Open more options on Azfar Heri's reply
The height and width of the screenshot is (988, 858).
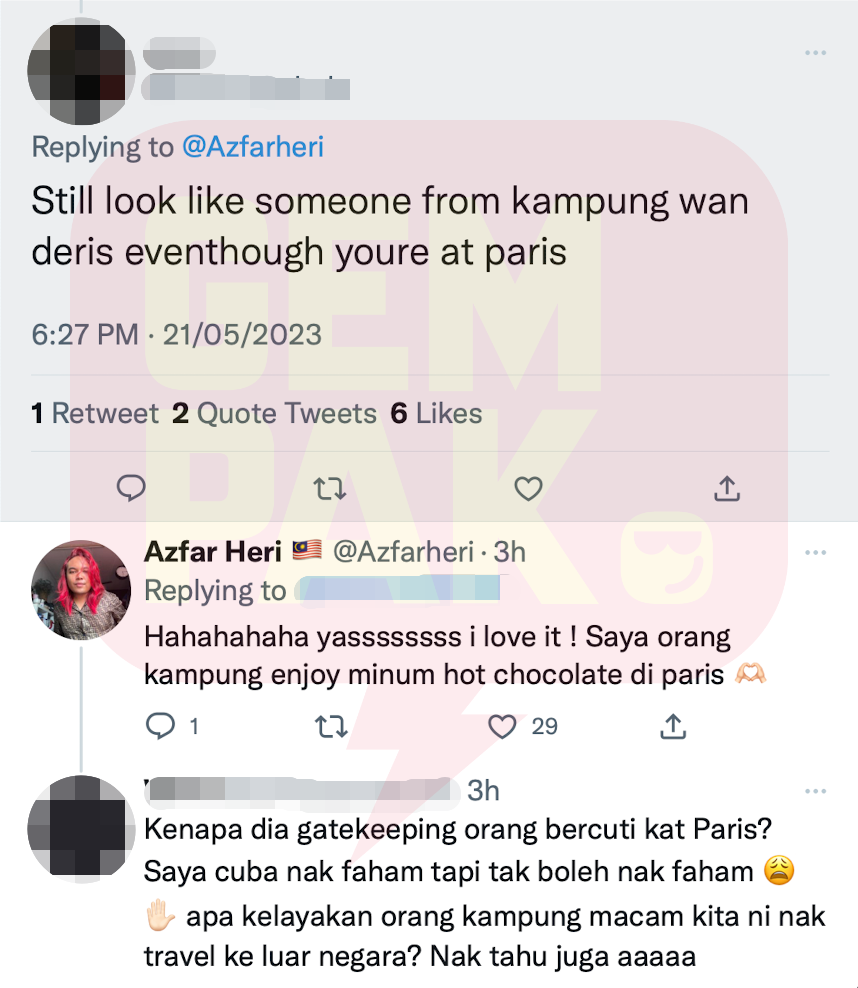click(x=815, y=553)
